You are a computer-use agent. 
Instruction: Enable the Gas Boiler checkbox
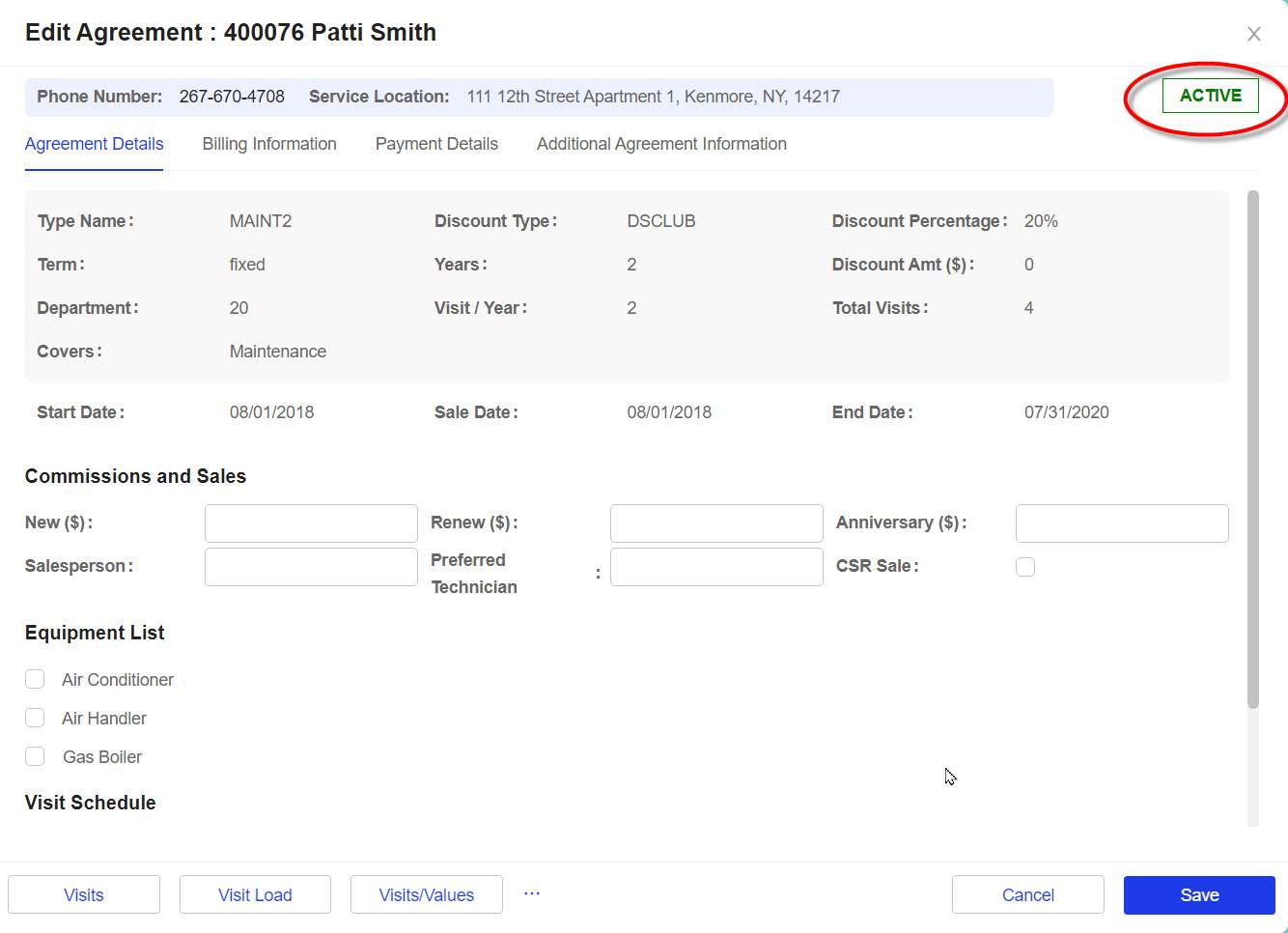pyautogui.click(x=35, y=756)
